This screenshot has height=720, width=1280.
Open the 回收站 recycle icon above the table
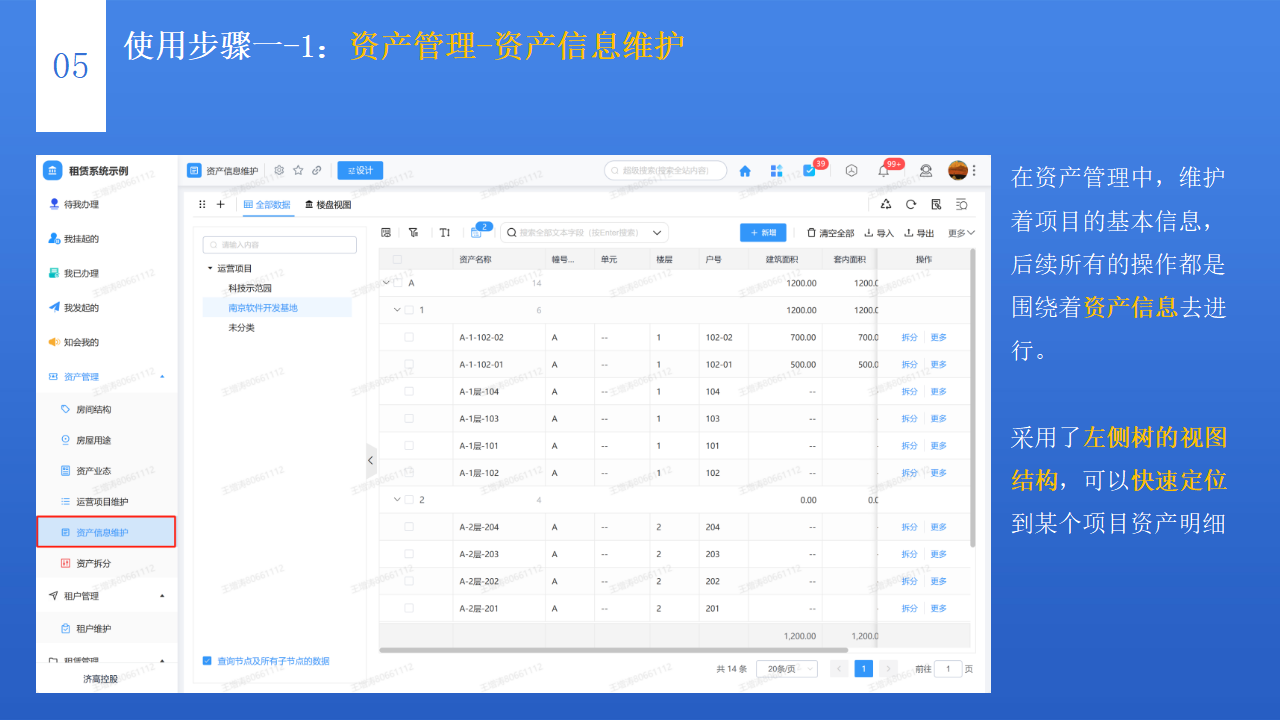point(887,203)
